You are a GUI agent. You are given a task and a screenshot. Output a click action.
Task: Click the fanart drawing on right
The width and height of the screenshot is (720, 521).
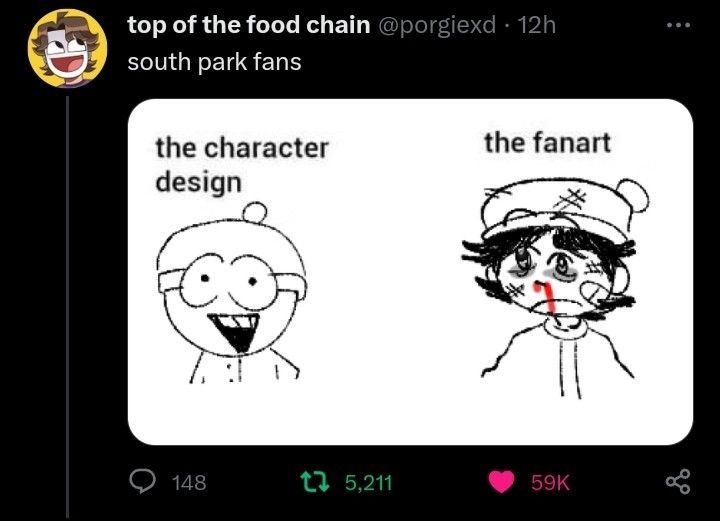555,288
